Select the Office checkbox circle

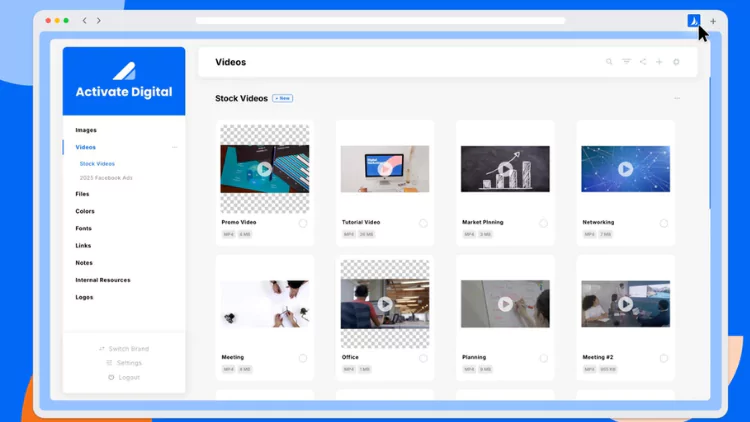pyautogui.click(x=423, y=358)
